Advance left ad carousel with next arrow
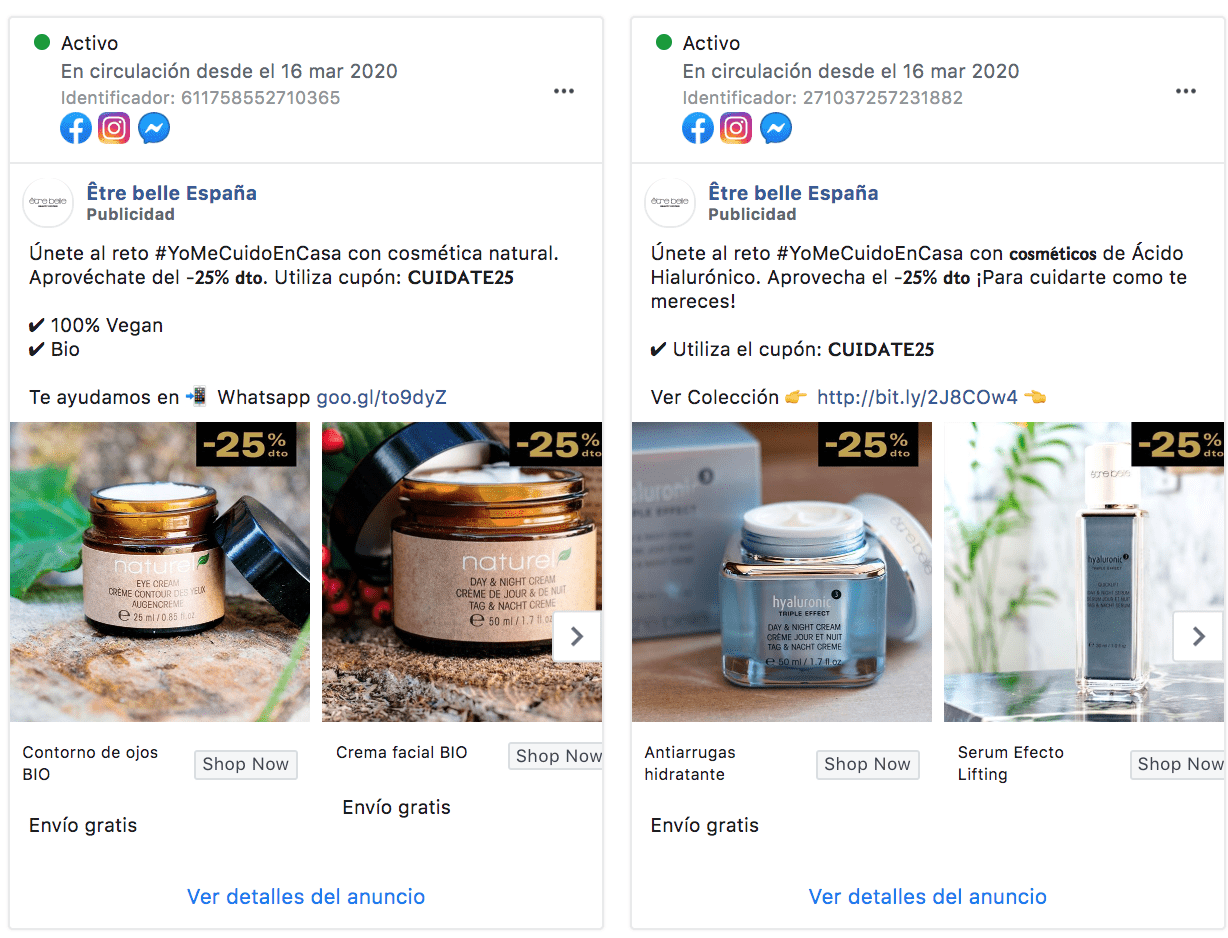1228x938 pixels. [x=577, y=636]
